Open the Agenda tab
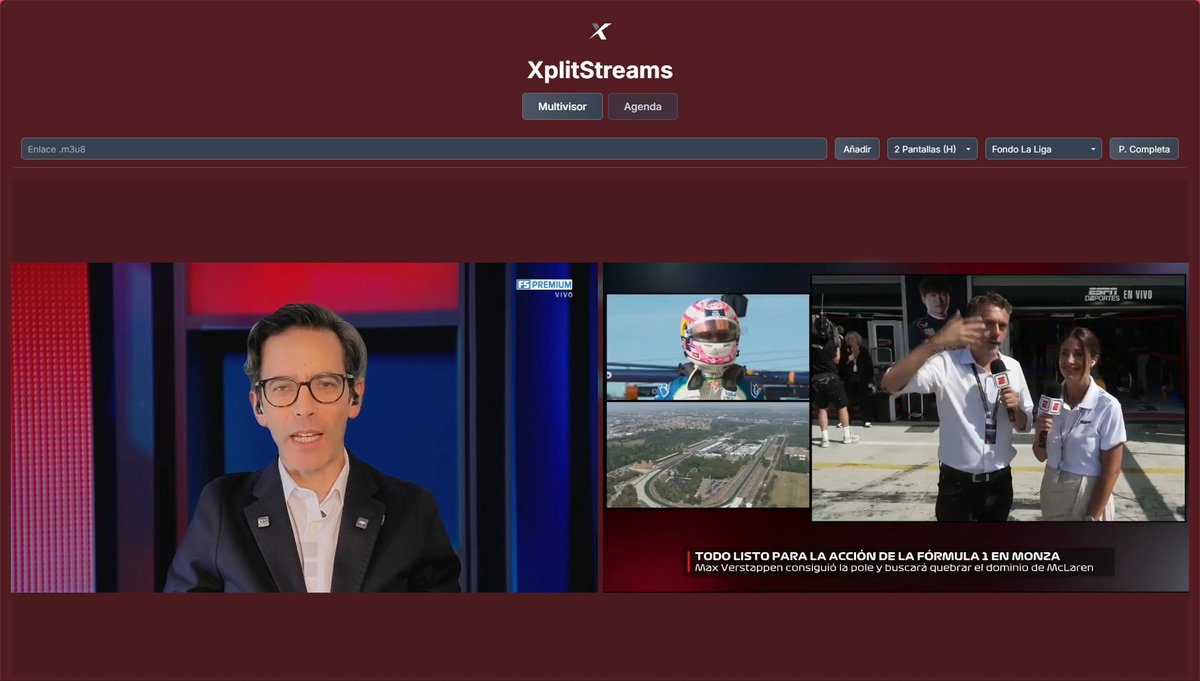The width and height of the screenshot is (1200, 681). [643, 106]
